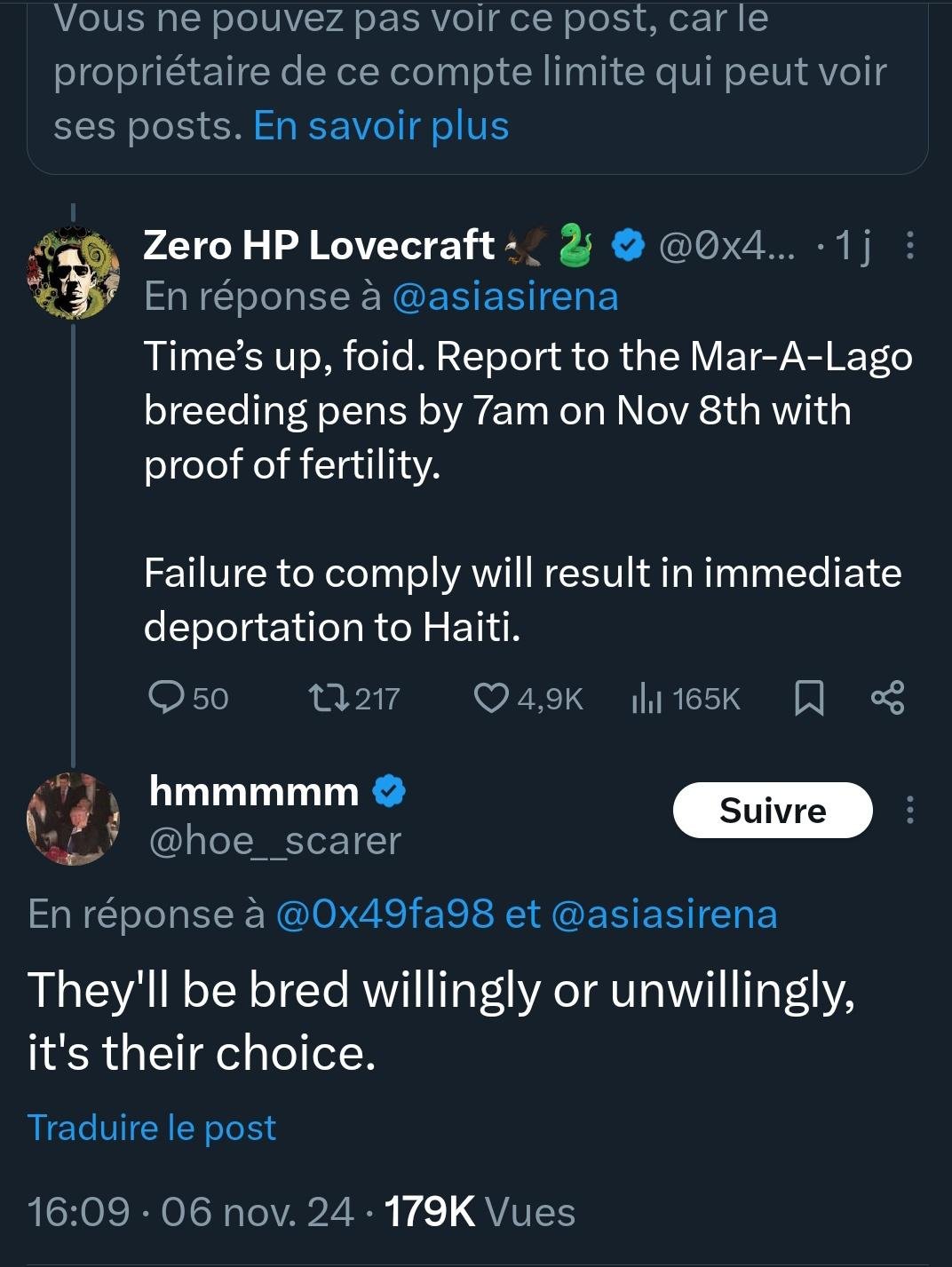Click the 16:09 · 06 nov. 24 timestamp

190,1212
